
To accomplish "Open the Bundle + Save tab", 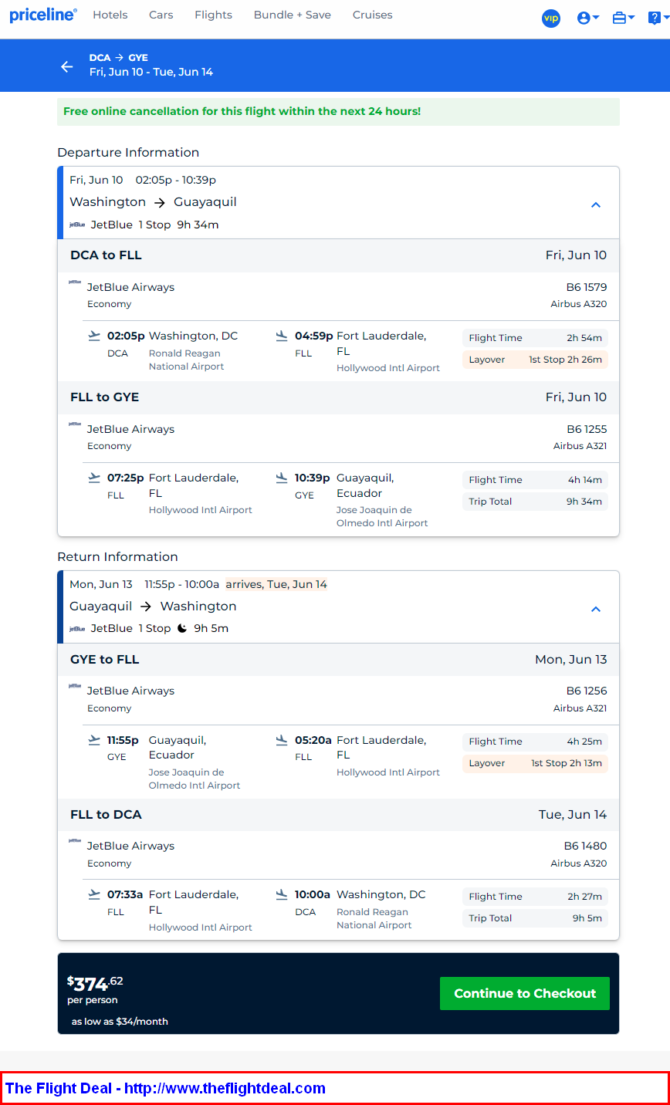I will click(292, 15).
